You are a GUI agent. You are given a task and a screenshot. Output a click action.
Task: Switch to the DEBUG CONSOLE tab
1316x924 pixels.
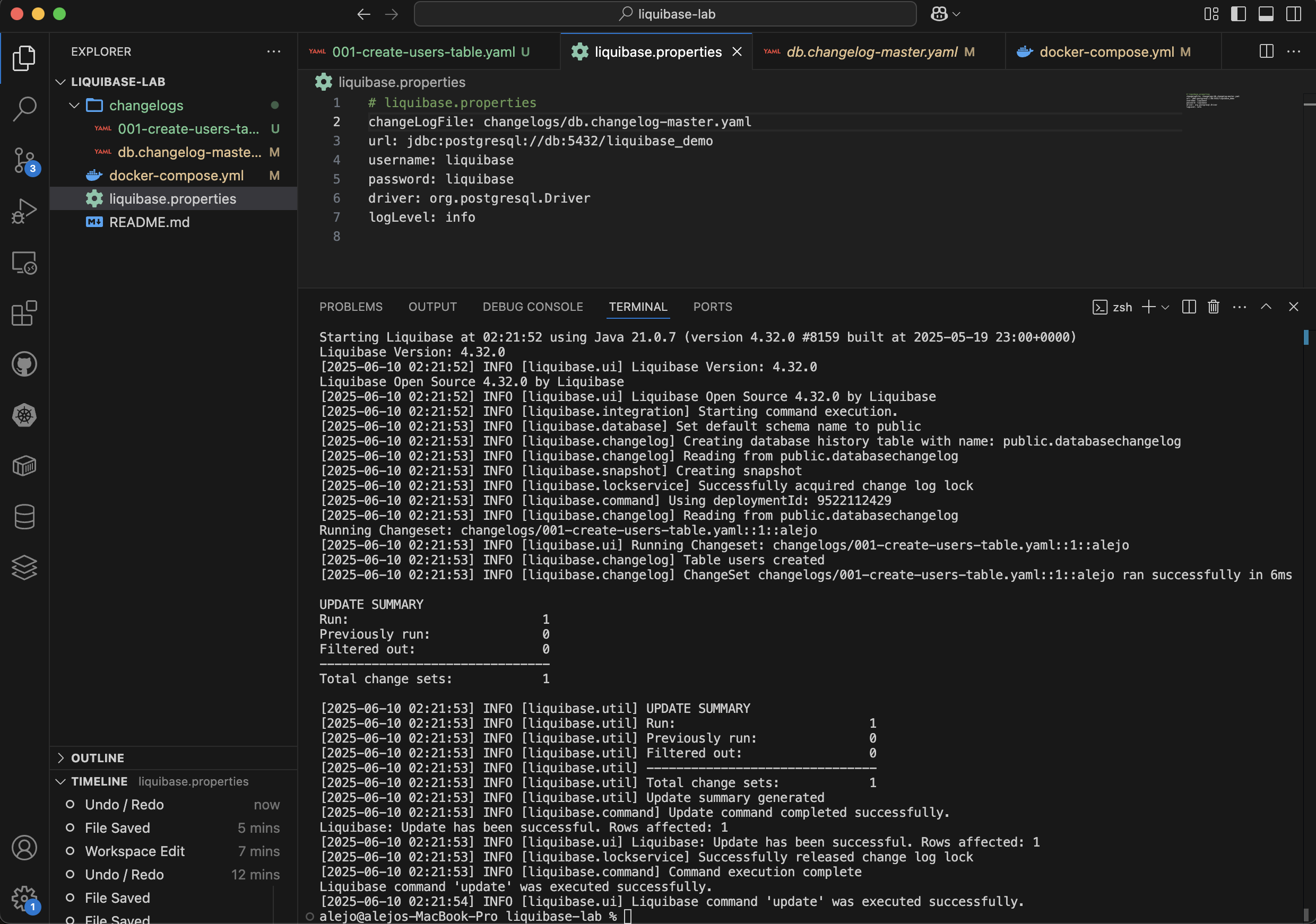pos(532,307)
